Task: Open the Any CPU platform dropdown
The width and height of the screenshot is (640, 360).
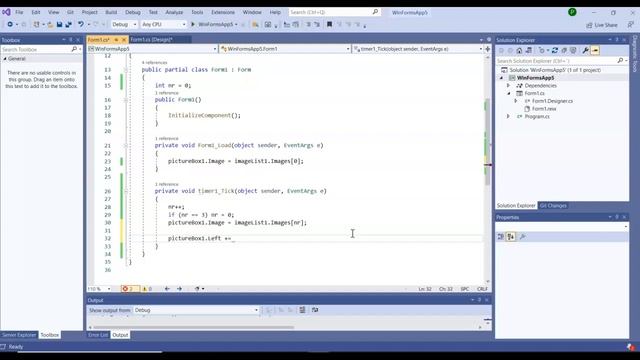Action: tap(163, 24)
